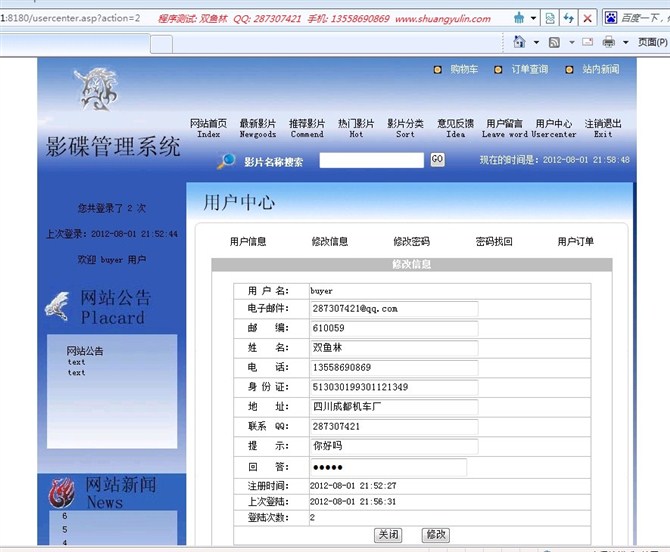Click the 订单查询 order query link
The height and width of the screenshot is (552, 670).
pos(530,69)
